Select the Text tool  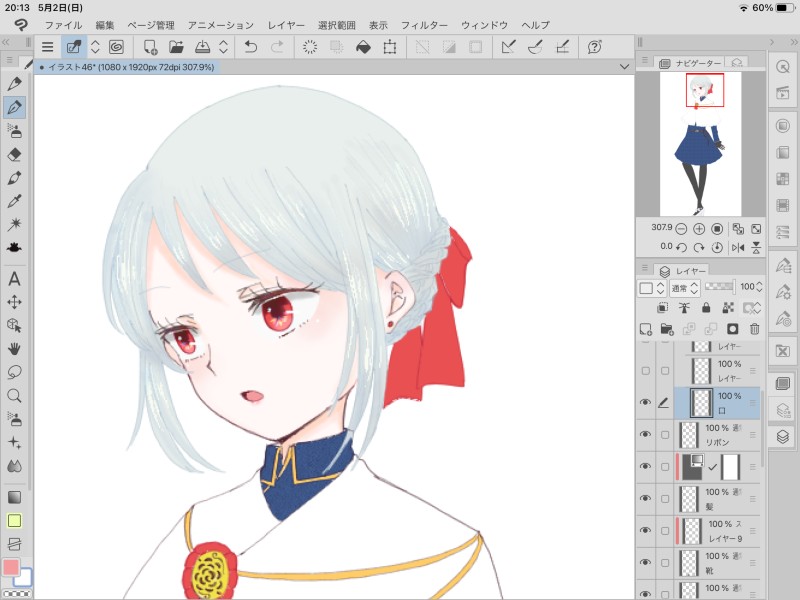point(14,279)
